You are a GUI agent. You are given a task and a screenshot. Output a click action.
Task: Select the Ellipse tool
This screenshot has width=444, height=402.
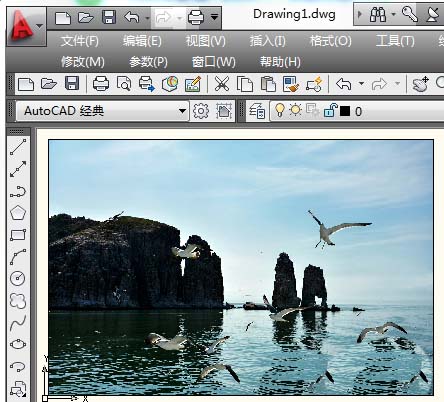18,344
